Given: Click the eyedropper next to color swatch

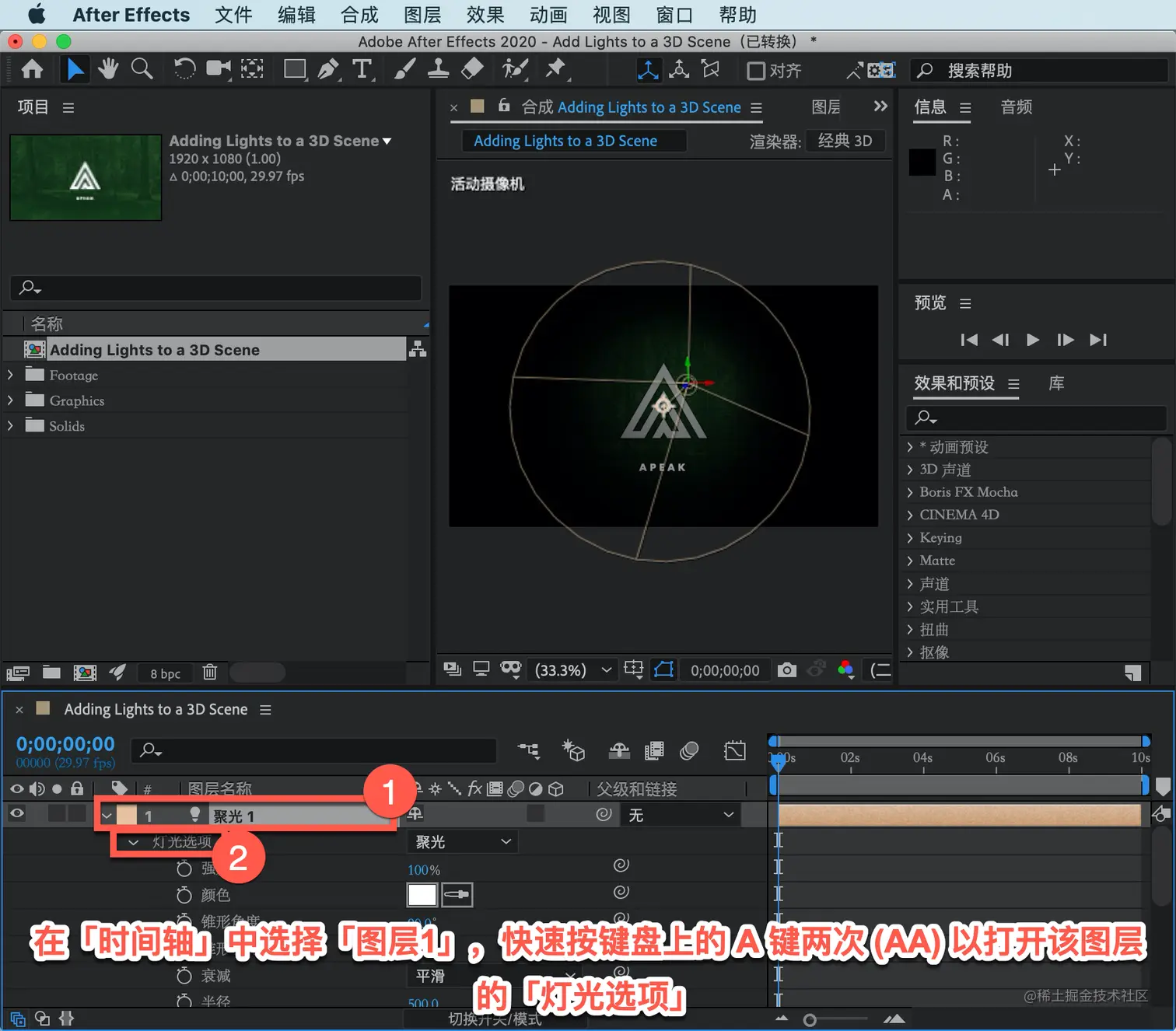Looking at the screenshot, I should tap(457, 895).
